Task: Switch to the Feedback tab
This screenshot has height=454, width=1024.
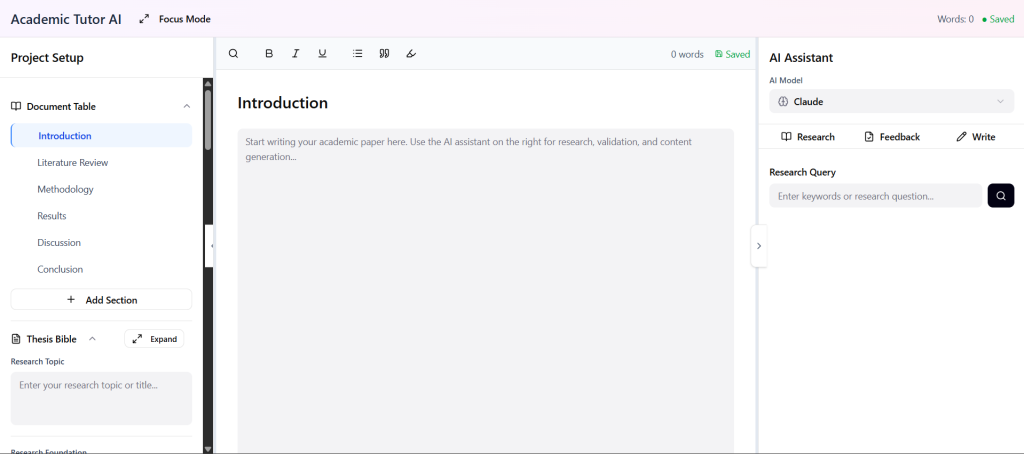Action: pyautogui.click(x=891, y=137)
